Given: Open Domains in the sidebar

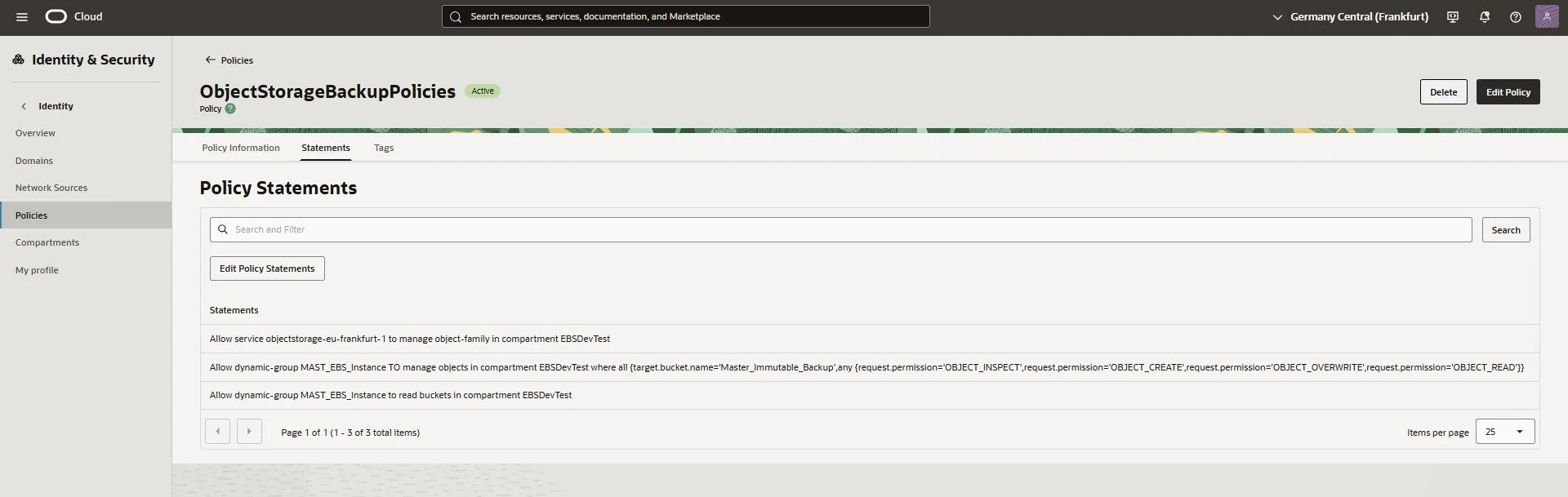Looking at the screenshot, I should click(x=33, y=161).
